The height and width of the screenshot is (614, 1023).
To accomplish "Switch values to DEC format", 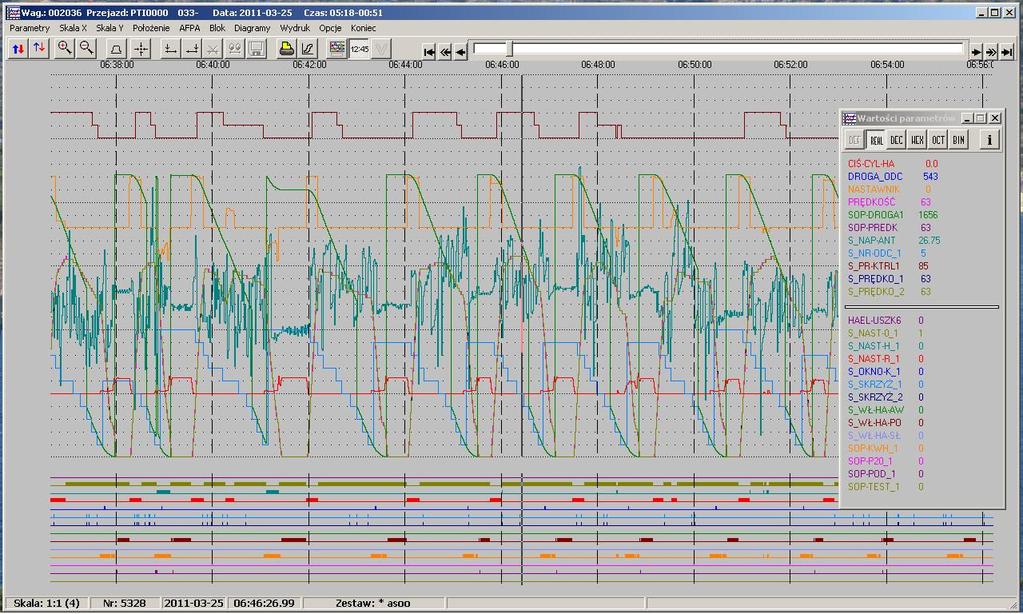I will tap(896, 140).
